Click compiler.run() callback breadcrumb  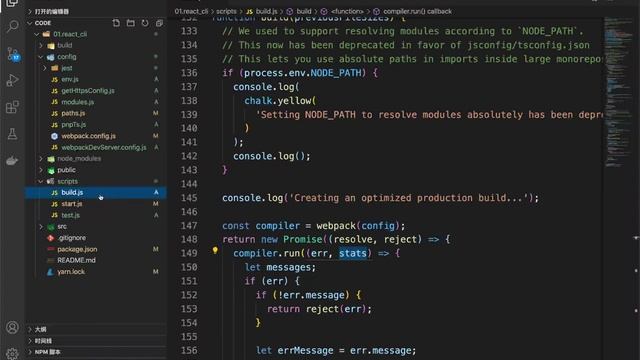coord(413,11)
